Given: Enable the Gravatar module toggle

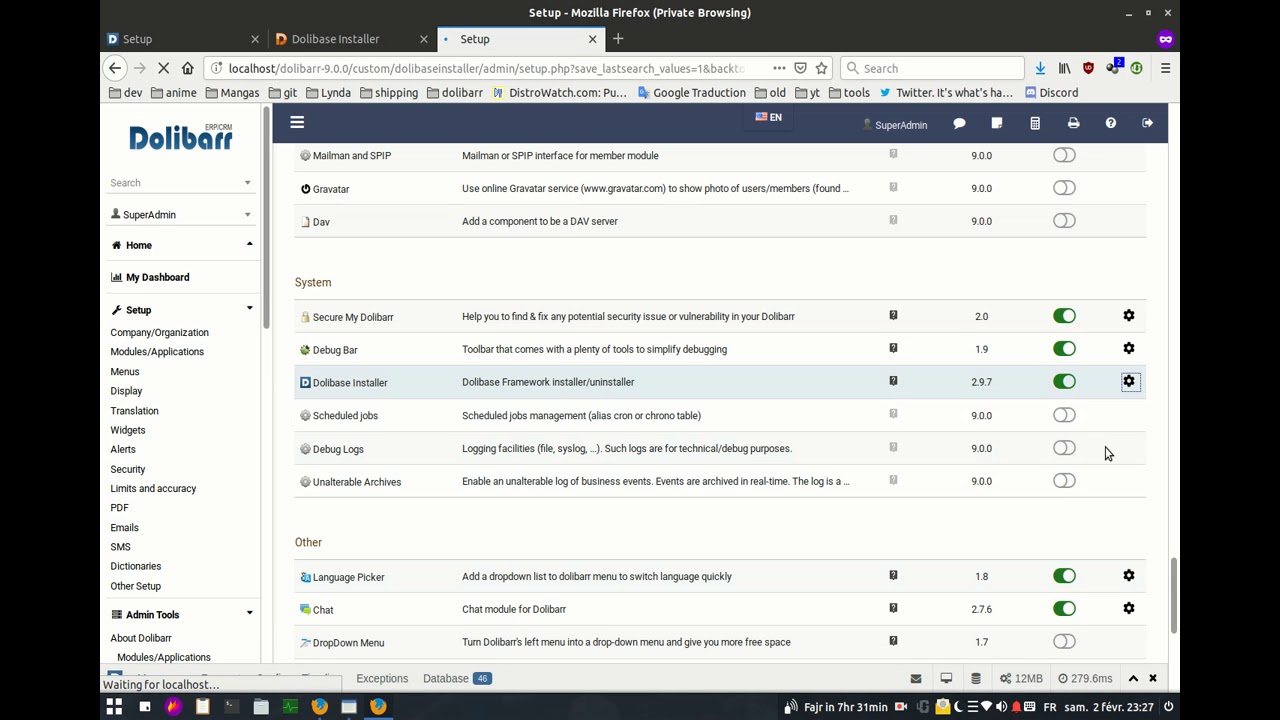Looking at the screenshot, I should 1064,188.
